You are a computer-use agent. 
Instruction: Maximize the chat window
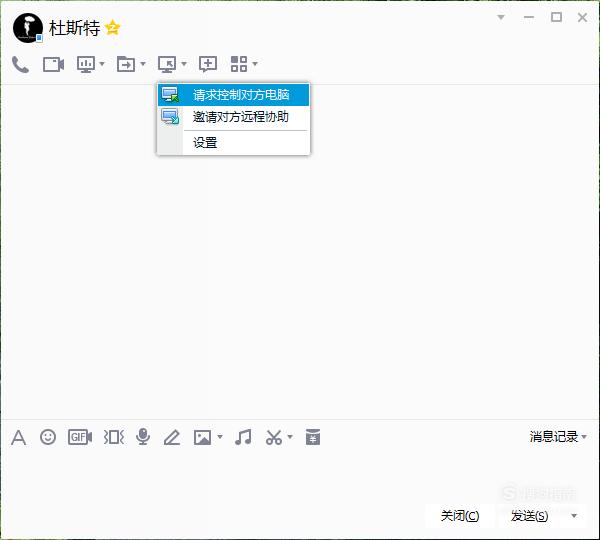[x=556, y=17]
